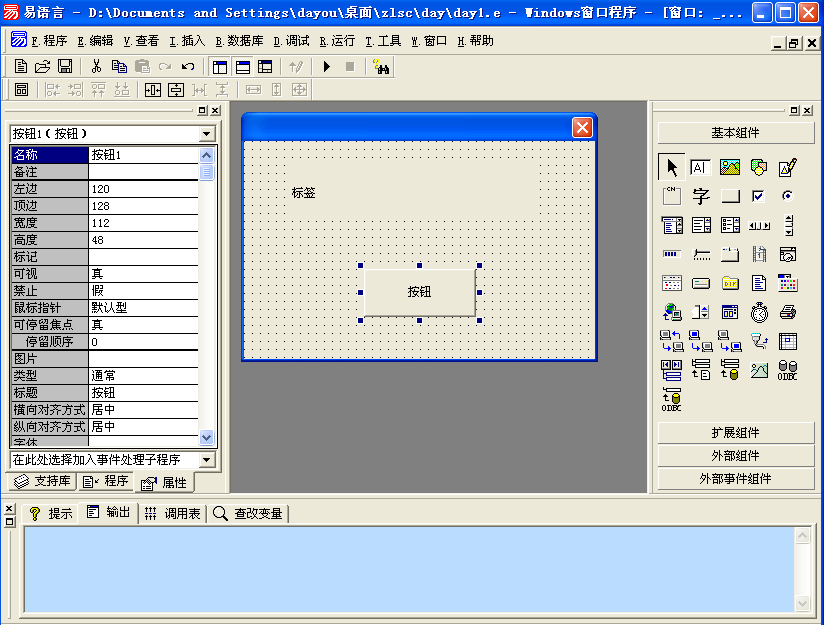Expand the 基本组件 palette section
The image size is (824, 625).
[x=735, y=133]
